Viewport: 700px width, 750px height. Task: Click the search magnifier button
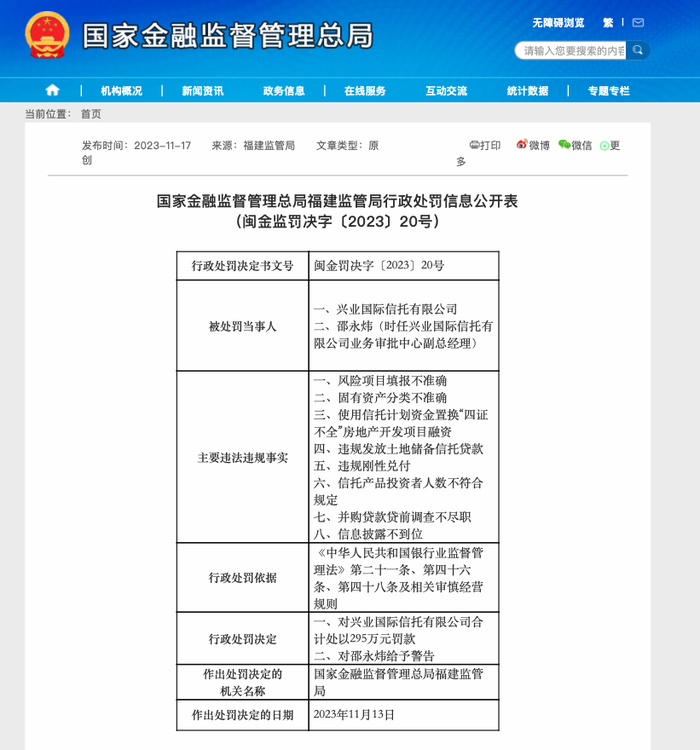638,50
